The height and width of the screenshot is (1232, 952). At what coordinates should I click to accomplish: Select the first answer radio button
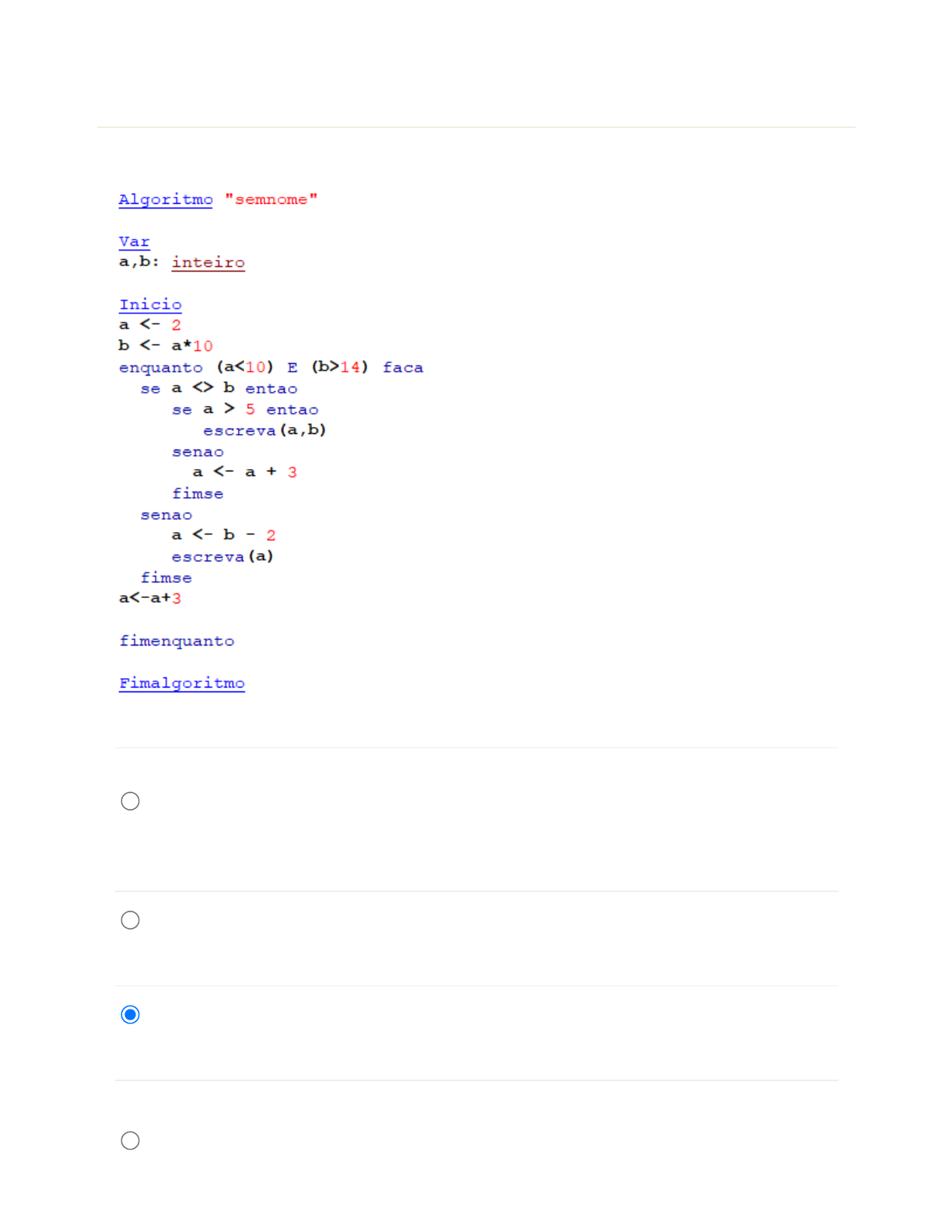point(130,801)
